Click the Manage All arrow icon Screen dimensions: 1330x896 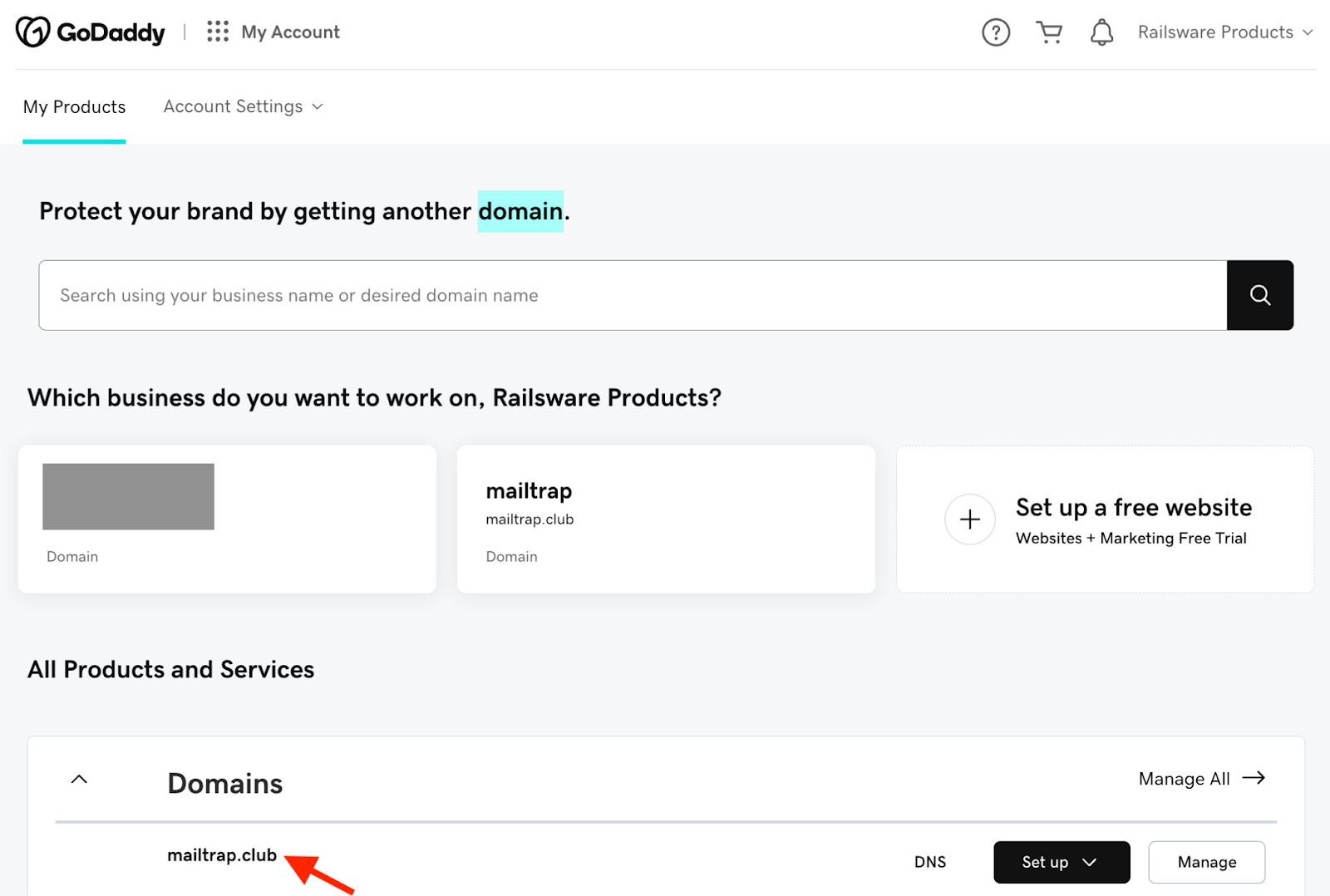pos(1254,778)
